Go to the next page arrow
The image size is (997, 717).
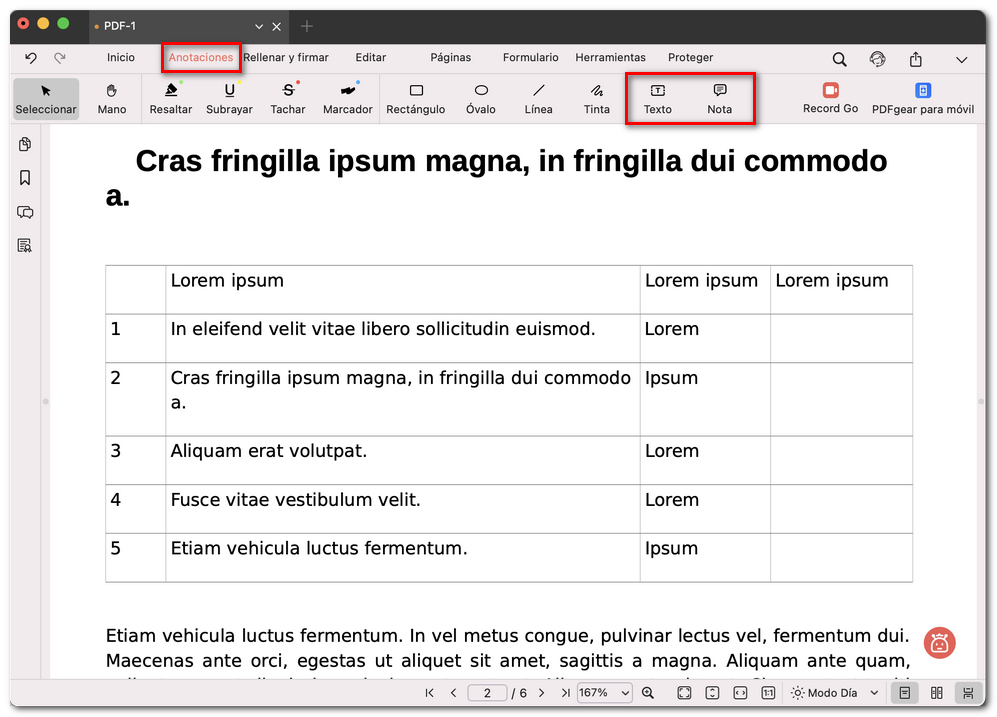tap(541, 693)
